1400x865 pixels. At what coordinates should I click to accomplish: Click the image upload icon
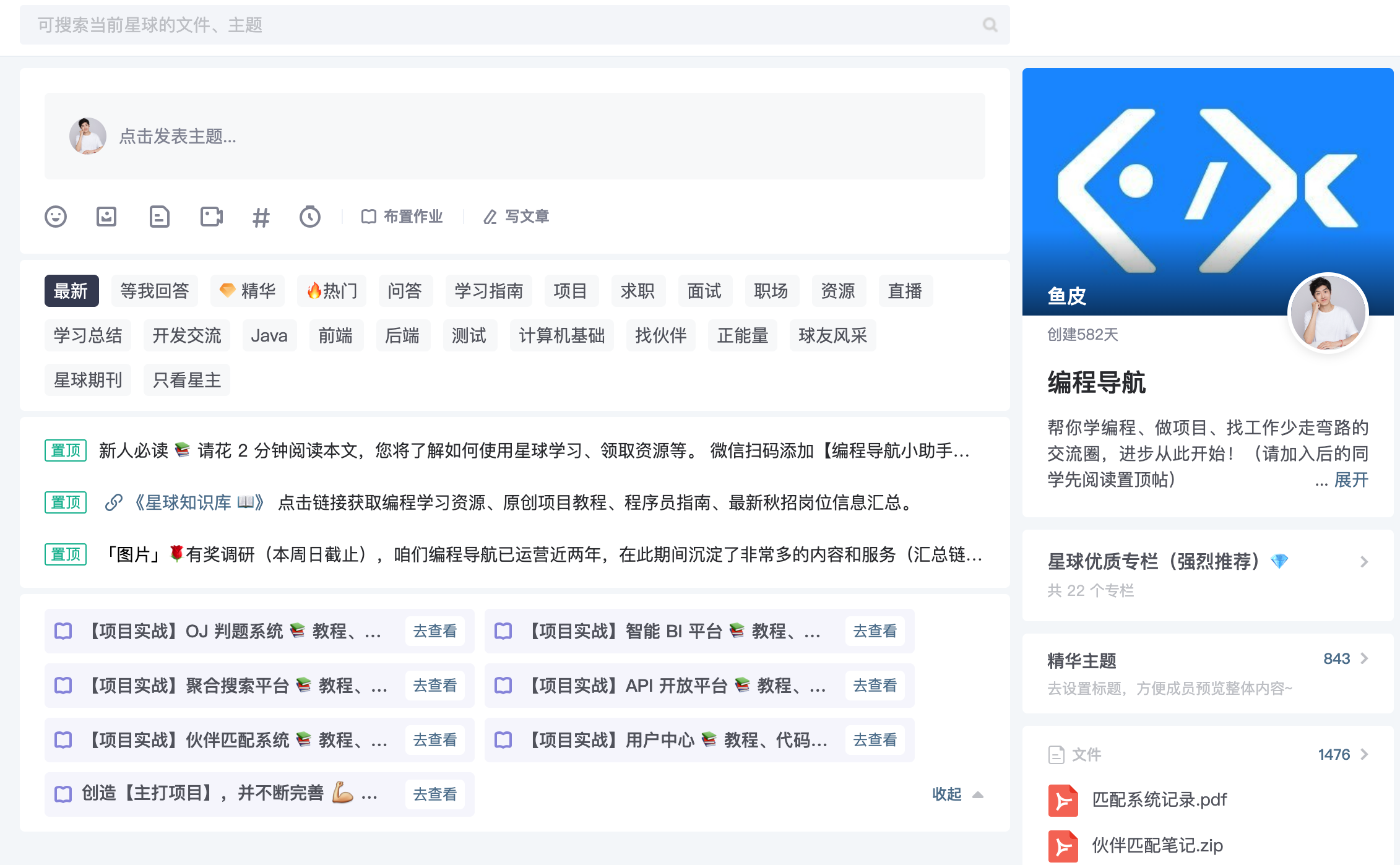tap(106, 217)
